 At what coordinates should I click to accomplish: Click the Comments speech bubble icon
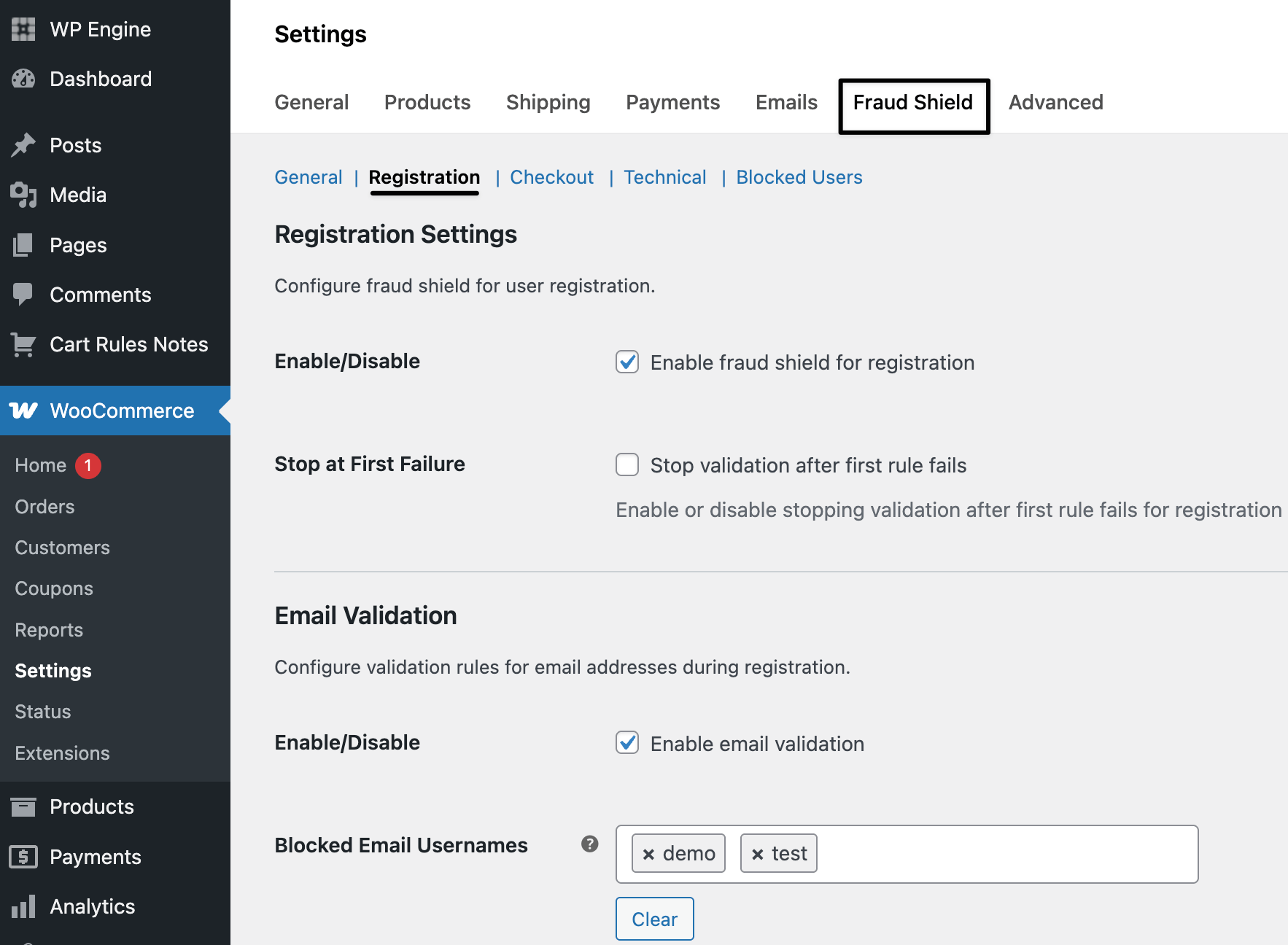(23, 294)
